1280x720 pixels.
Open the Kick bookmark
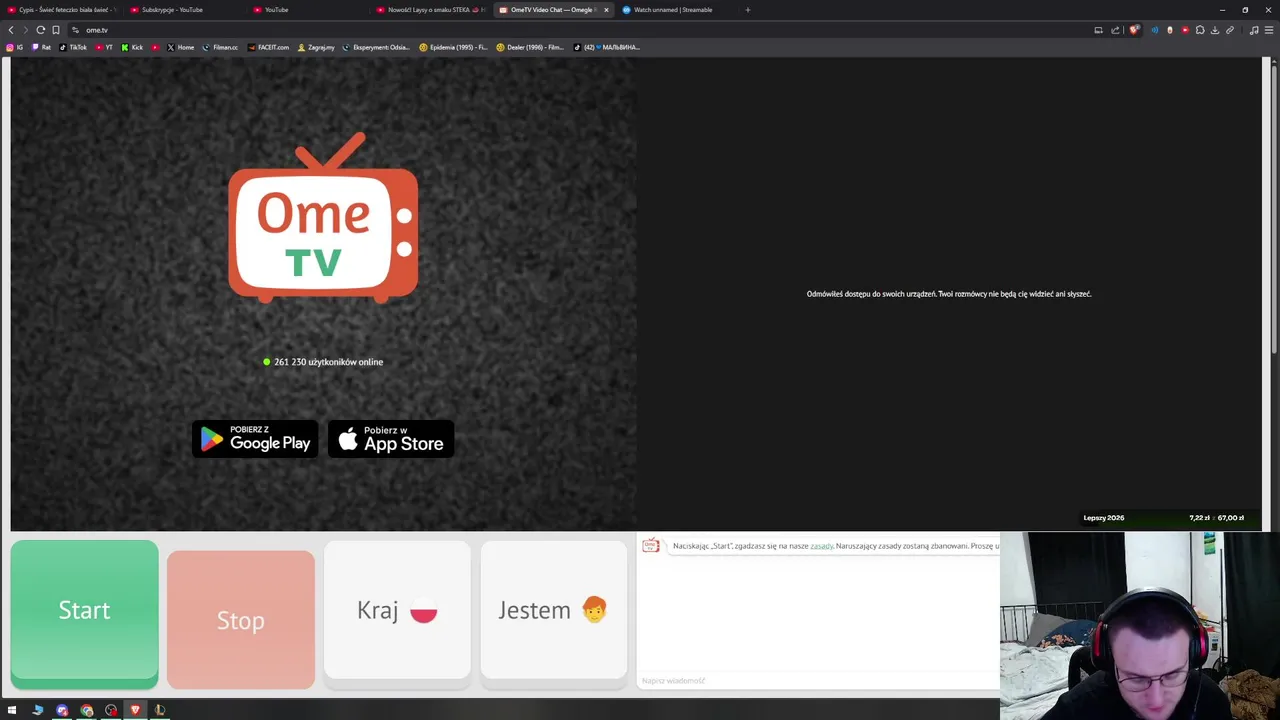pyautogui.click(x=132, y=47)
